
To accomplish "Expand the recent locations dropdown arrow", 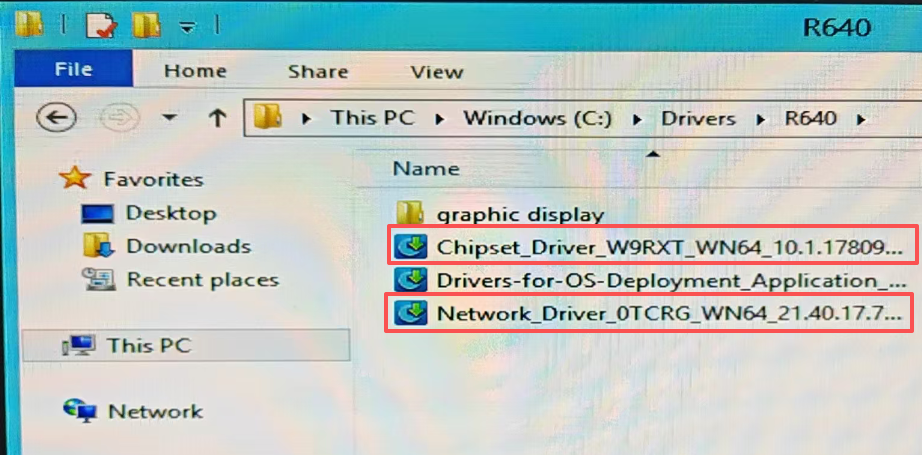I will (169, 118).
